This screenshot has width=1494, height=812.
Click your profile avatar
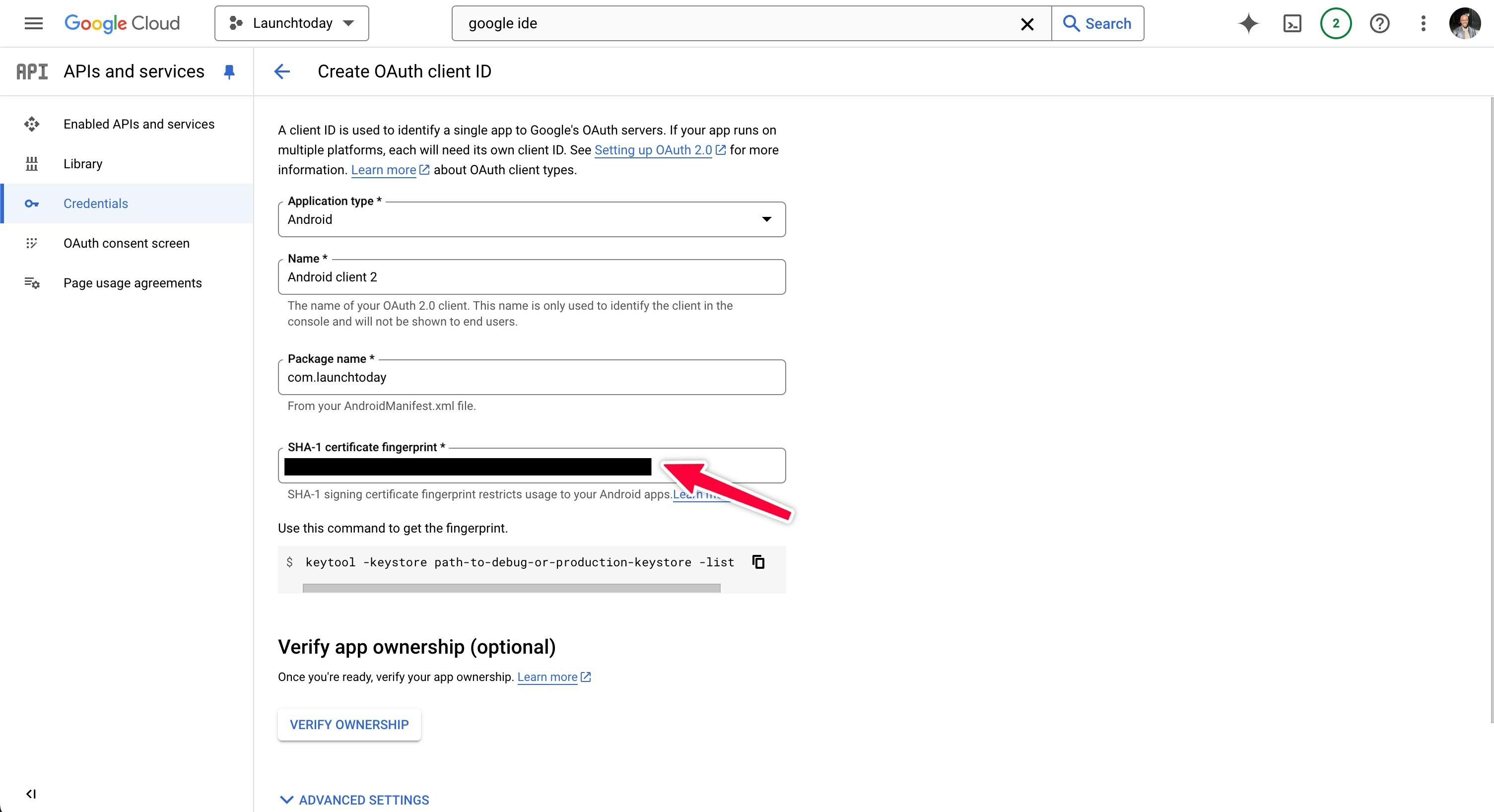tap(1465, 23)
